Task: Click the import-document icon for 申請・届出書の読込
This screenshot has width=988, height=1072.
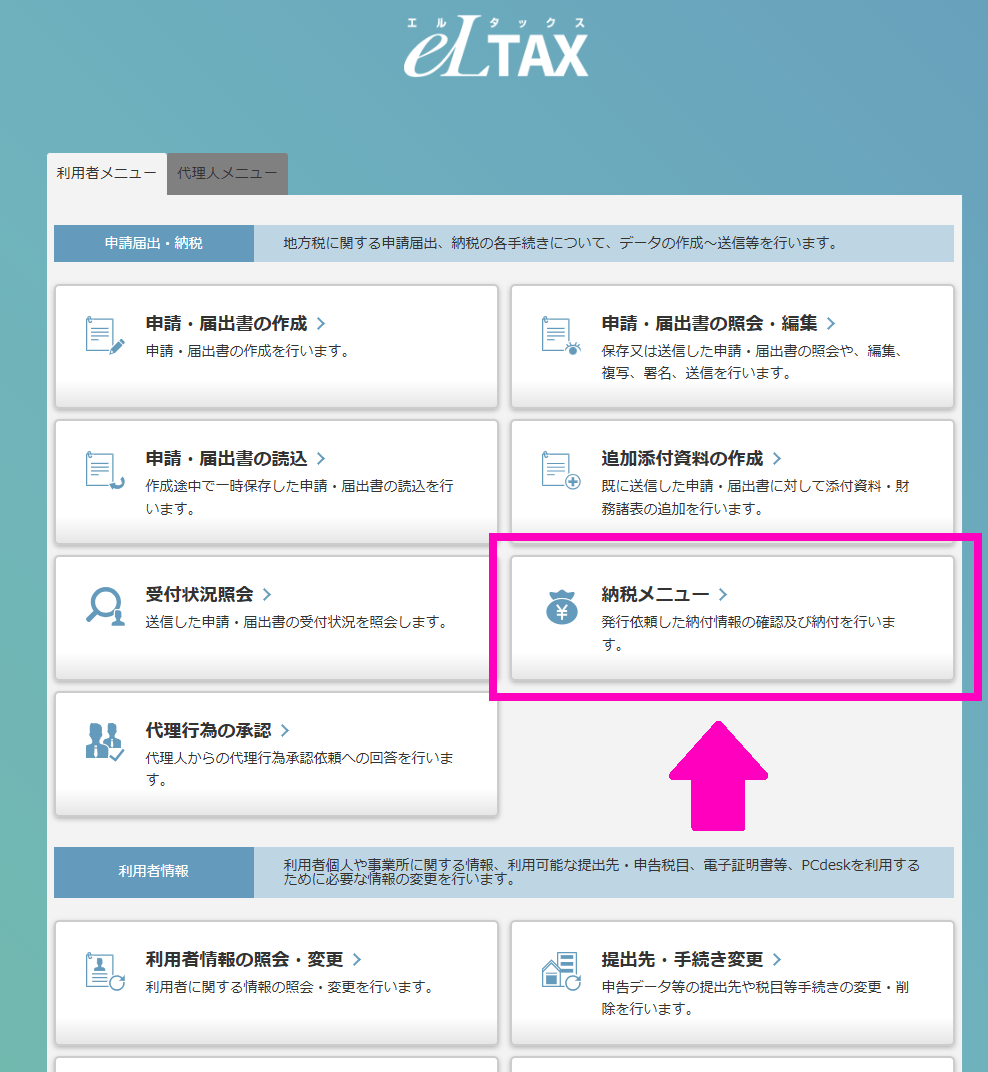Action: 103,470
